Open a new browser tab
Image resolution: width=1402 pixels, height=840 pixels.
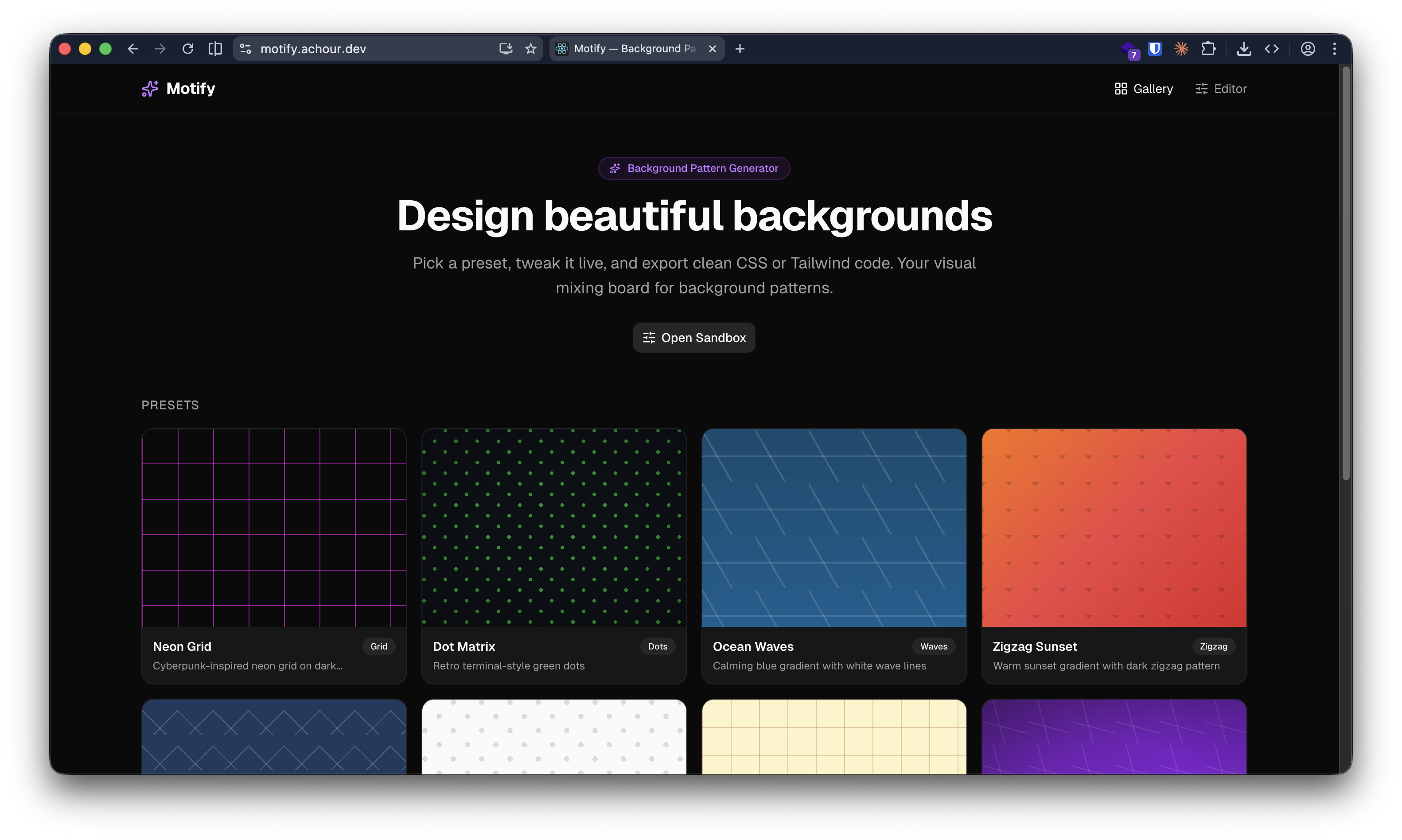(739, 49)
